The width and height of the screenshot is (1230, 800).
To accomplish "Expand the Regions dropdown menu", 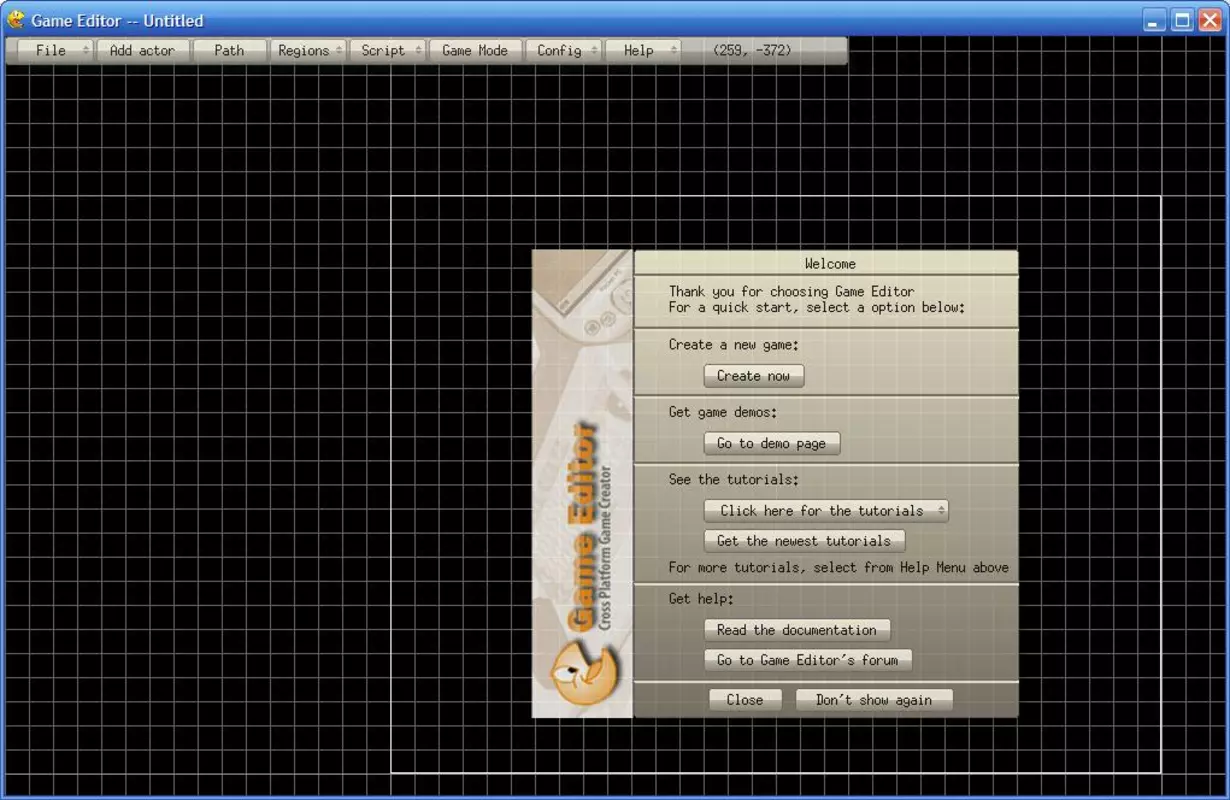I will (x=308, y=50).
